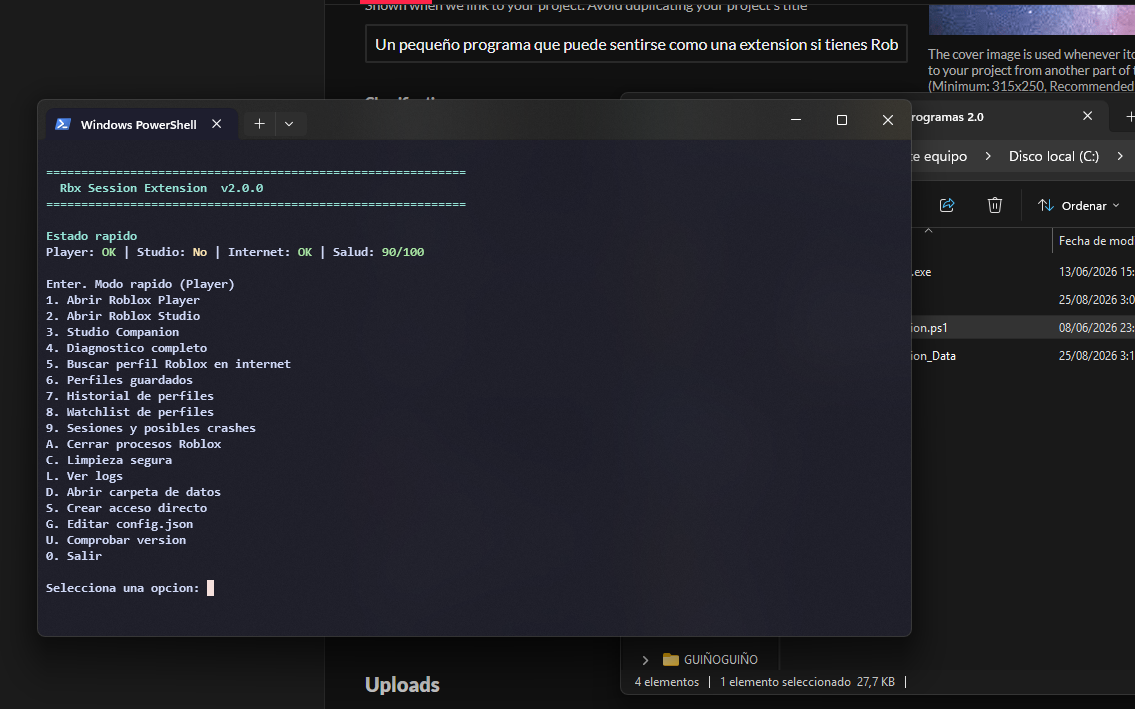
Task: Click the '4 elementos' status bar text
Action: click(x=667, y=682)
